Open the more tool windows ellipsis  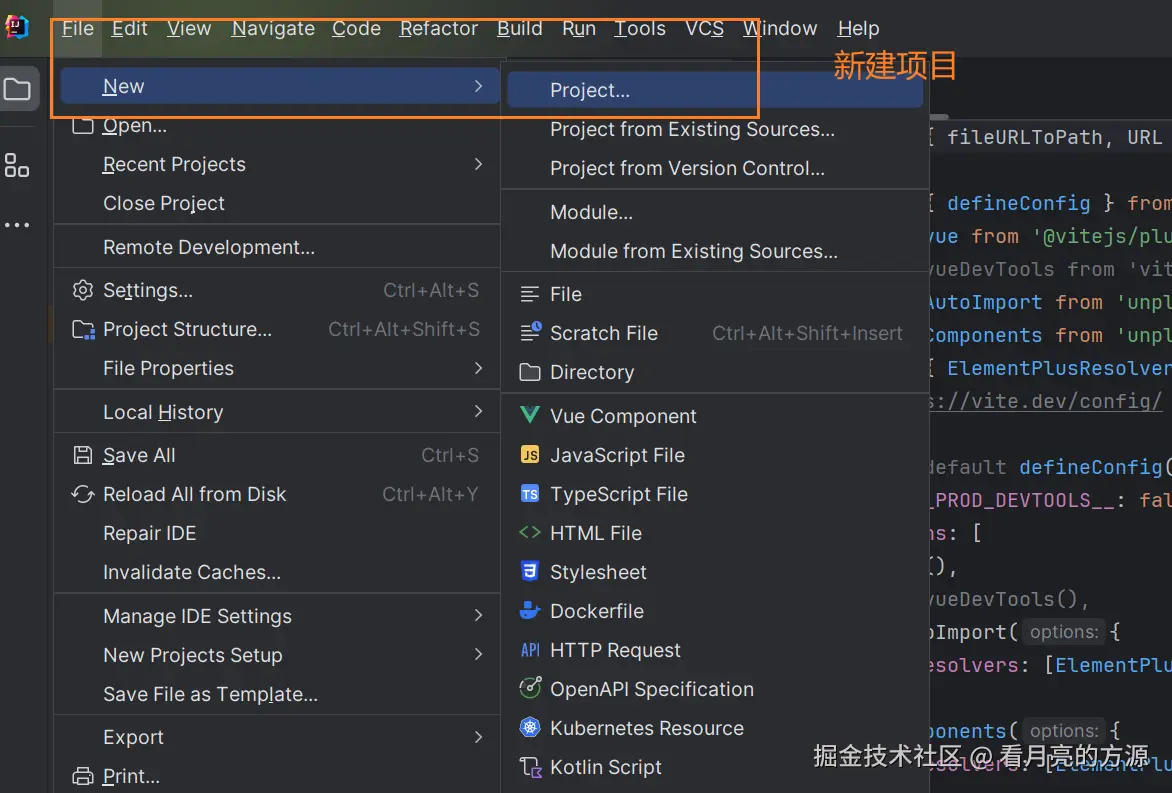(17, 225)
